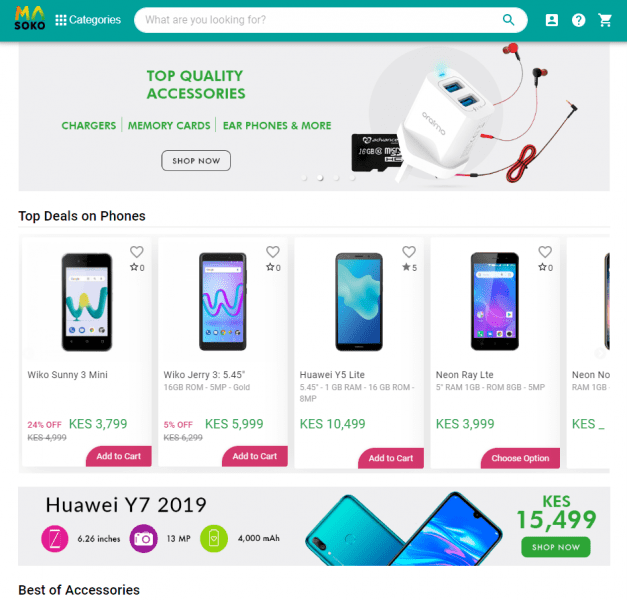Click Shop Now on accessories banner

[x=196, y=160]
